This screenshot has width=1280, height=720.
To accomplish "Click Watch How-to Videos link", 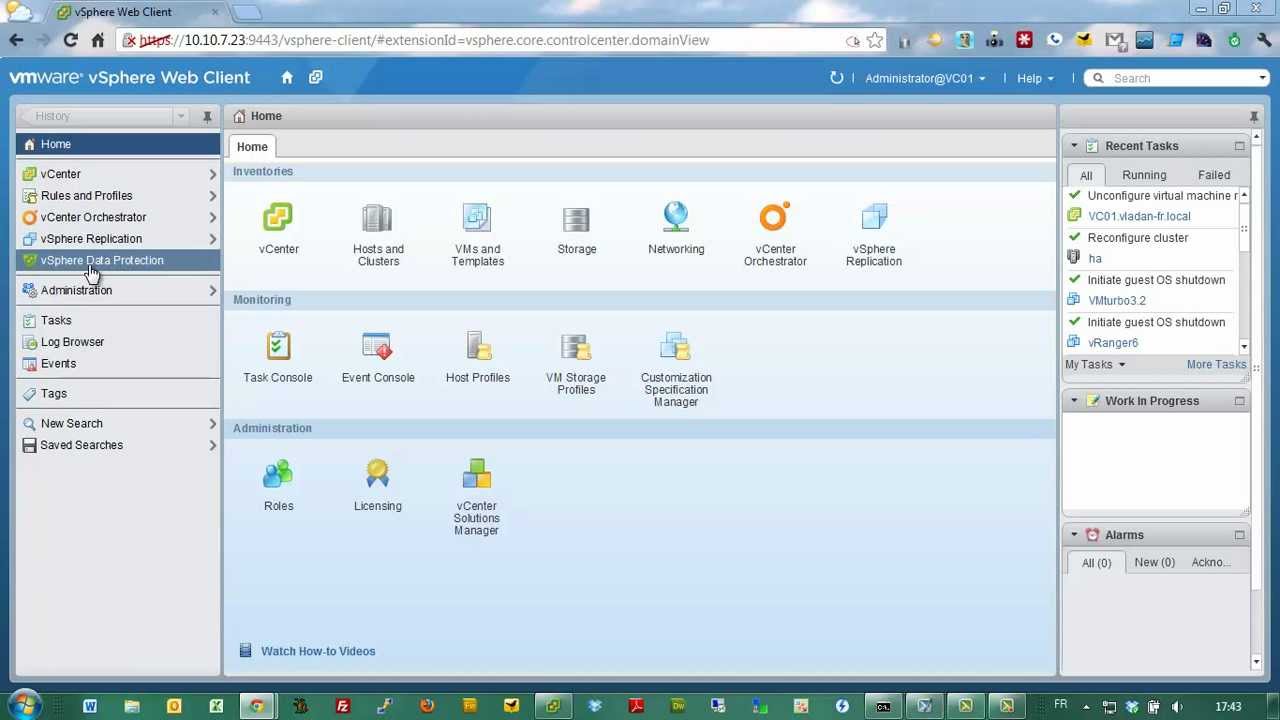I will point(318,651).
